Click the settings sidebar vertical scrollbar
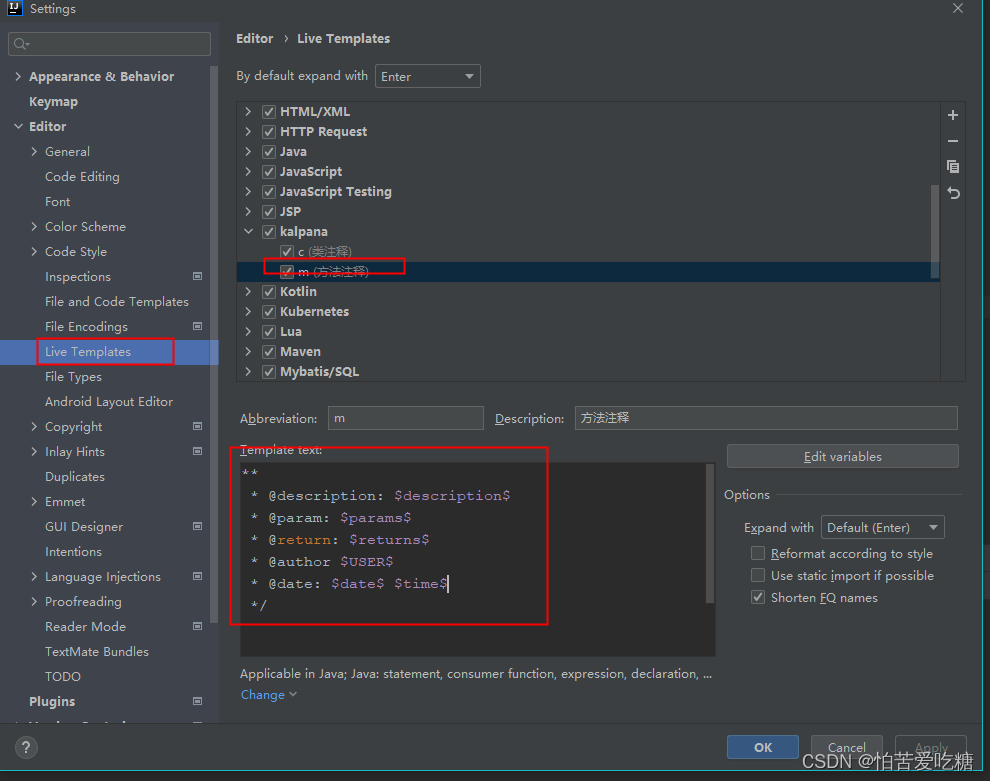This screenshot has width=990, height=781. (x=214, y=344)
